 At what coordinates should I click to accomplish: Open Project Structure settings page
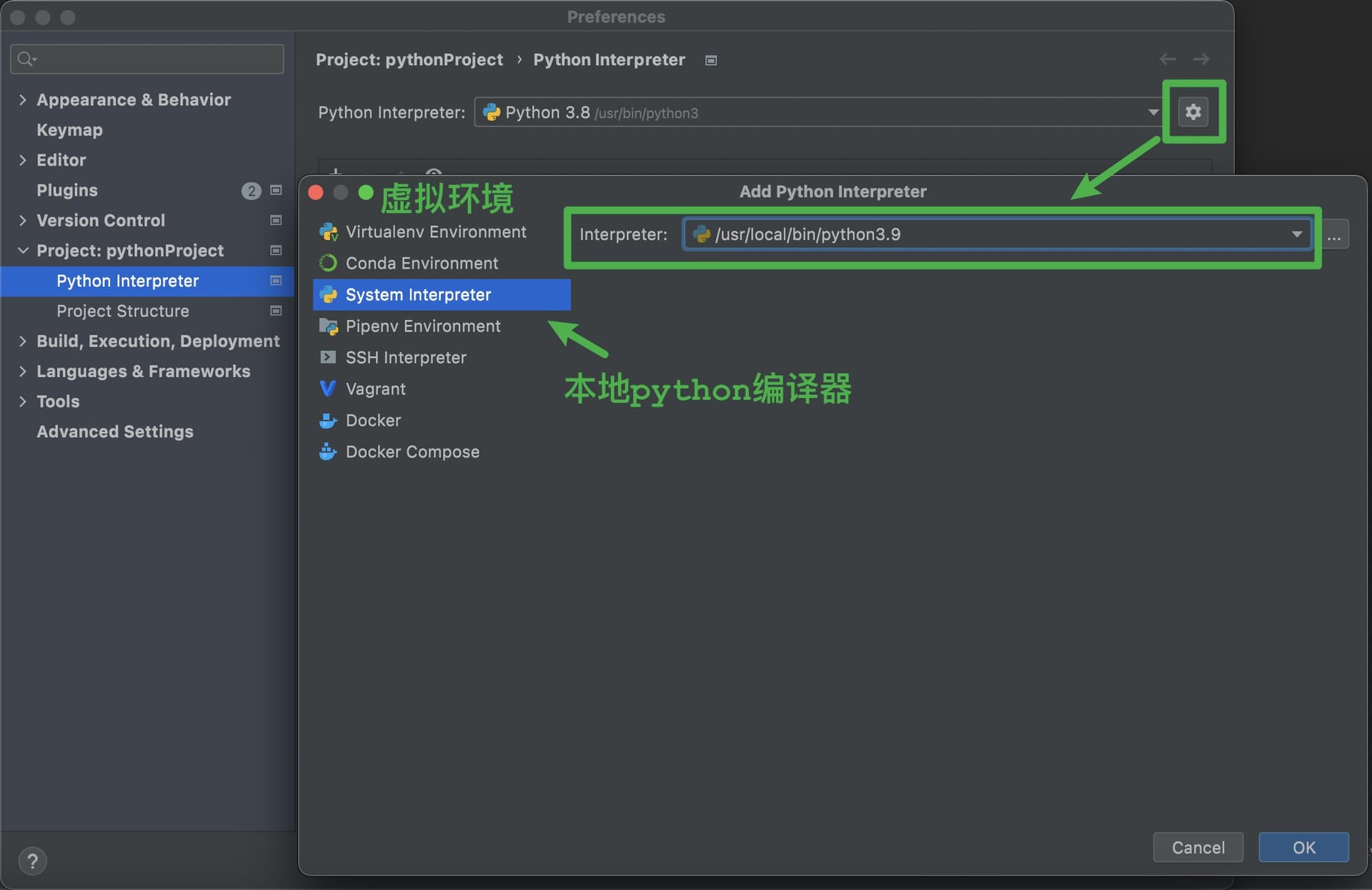pos(123,311)
